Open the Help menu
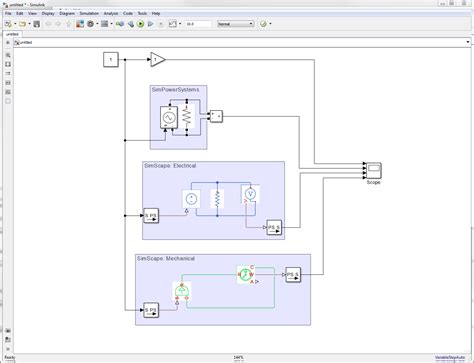 coord(156,14)
